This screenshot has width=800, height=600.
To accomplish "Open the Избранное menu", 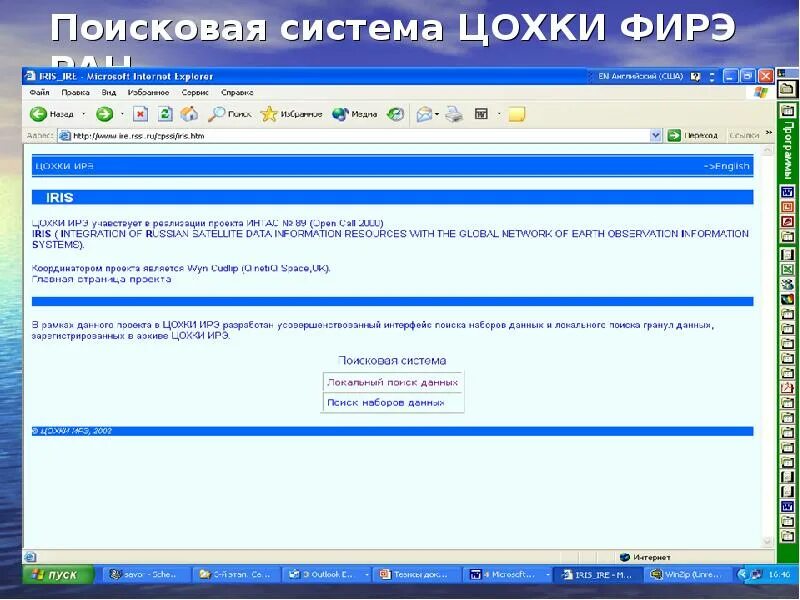I will click(x=148, y=92).
